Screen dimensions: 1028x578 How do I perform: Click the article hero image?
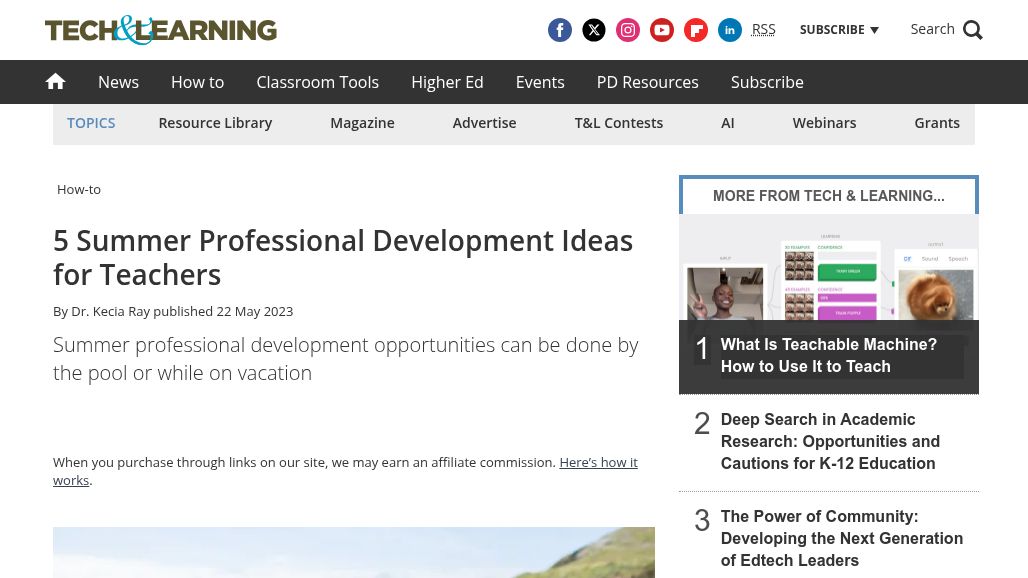[353, 552]
